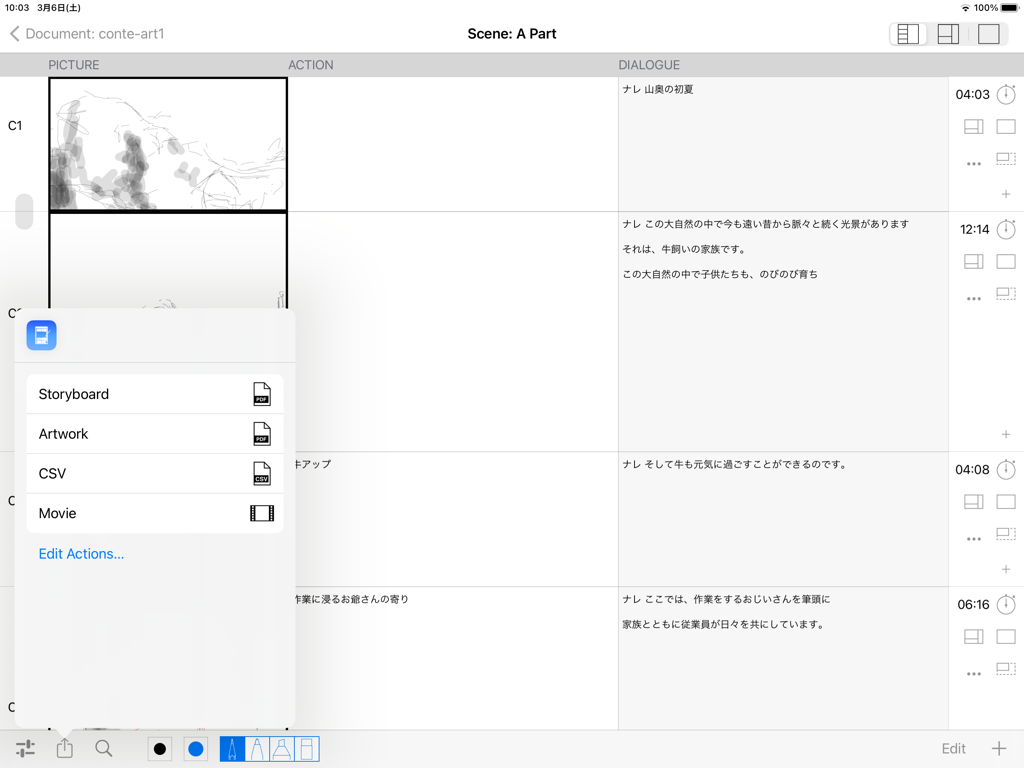The image size is (1024, 768).
Task: Open Edit Actions in the export popover
Action: (81, 553)
